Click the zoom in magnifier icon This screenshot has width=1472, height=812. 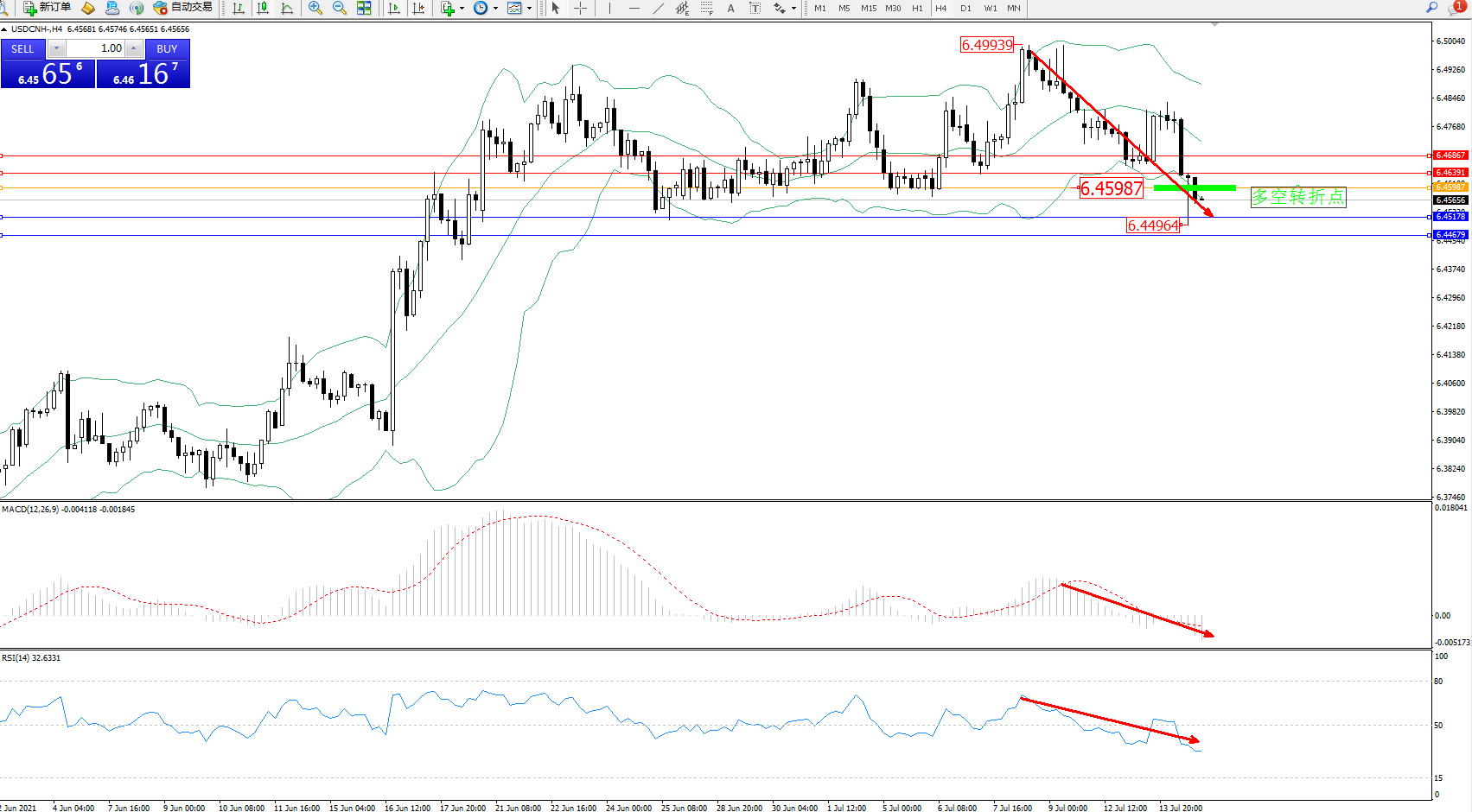click(315, 8)
